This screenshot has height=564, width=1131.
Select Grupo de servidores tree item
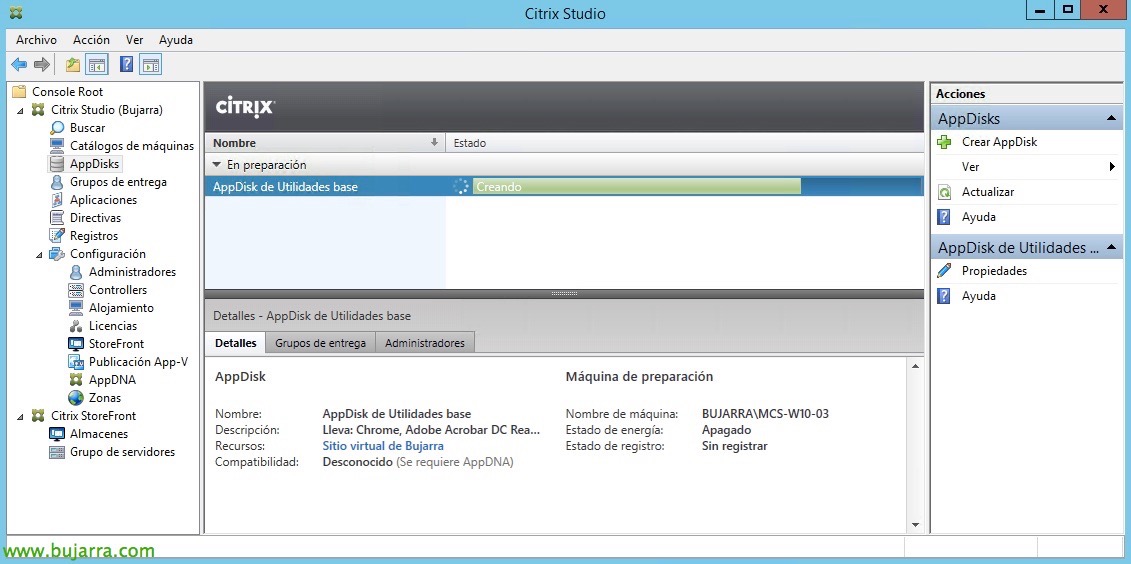click(x=122, y=452)
